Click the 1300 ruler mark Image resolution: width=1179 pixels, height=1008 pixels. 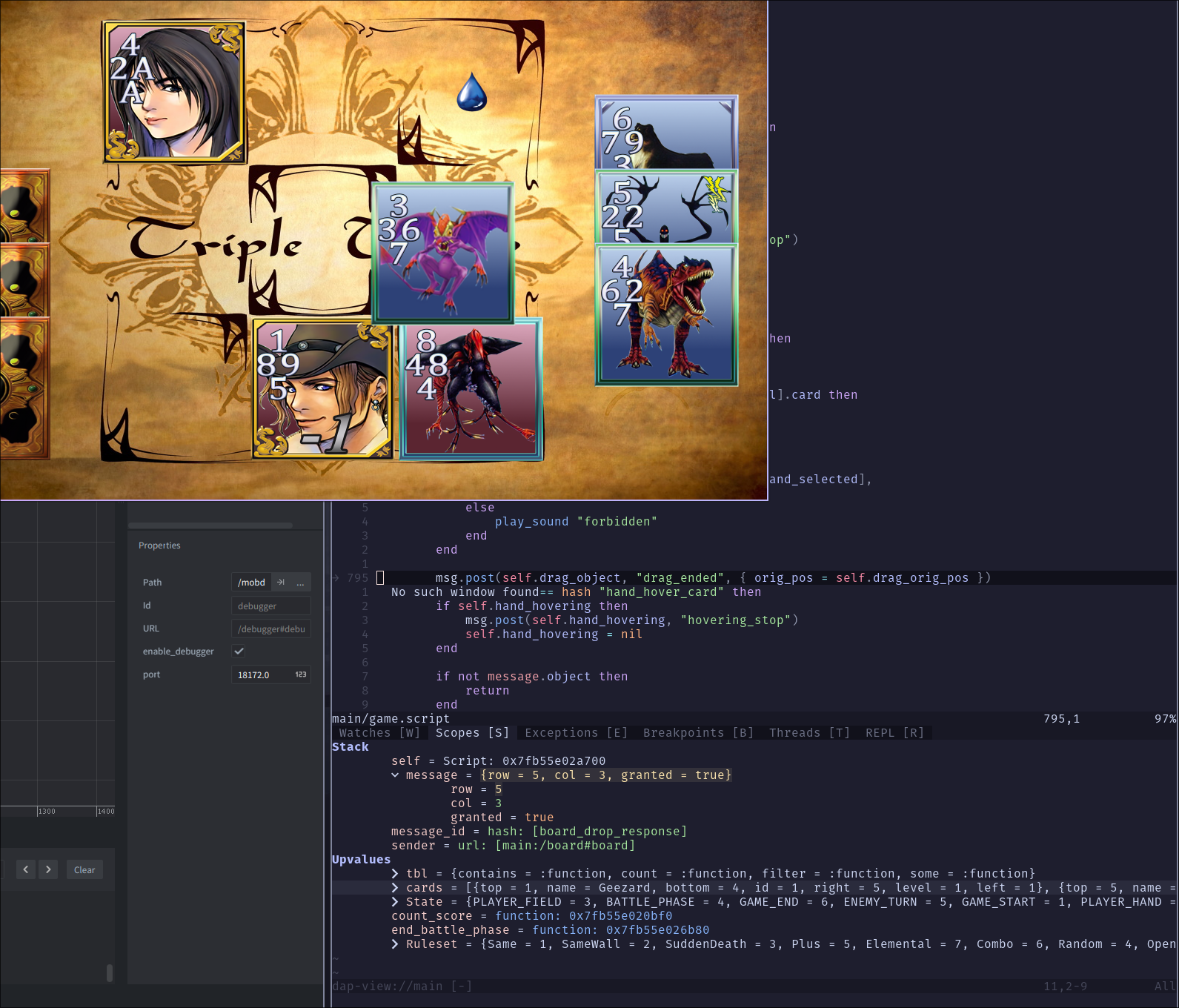[x=47, y=812]
